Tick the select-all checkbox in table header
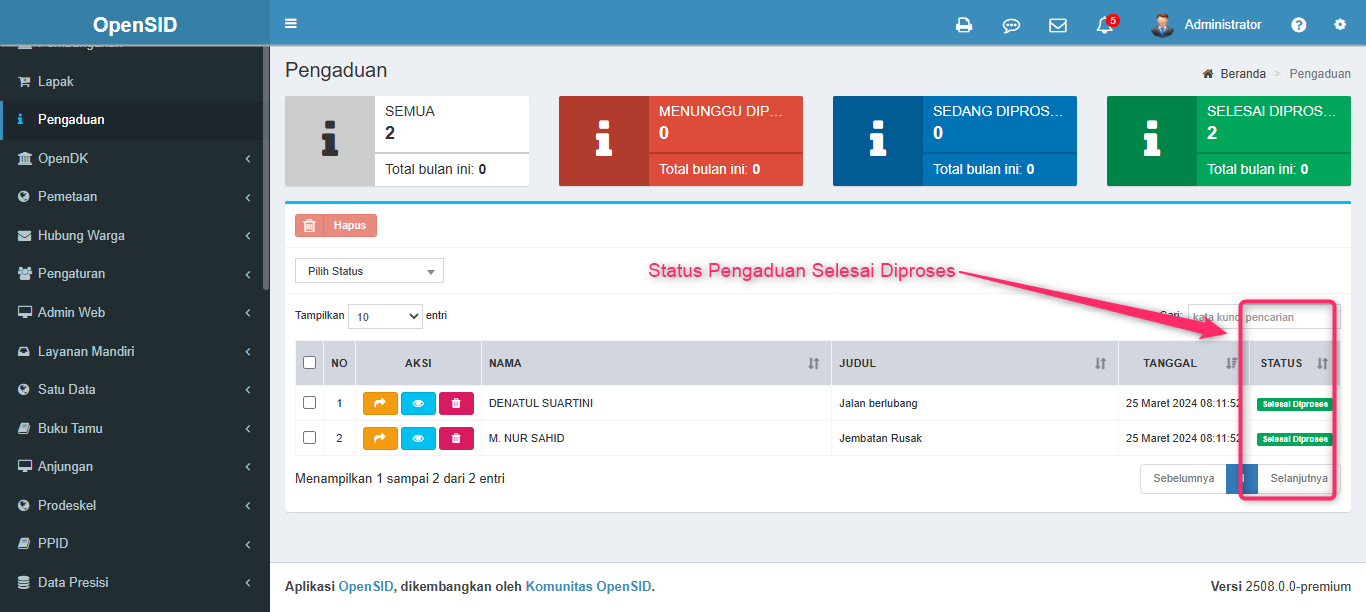This screenshot has width=1366, height=612. click(x=310, y=363)
